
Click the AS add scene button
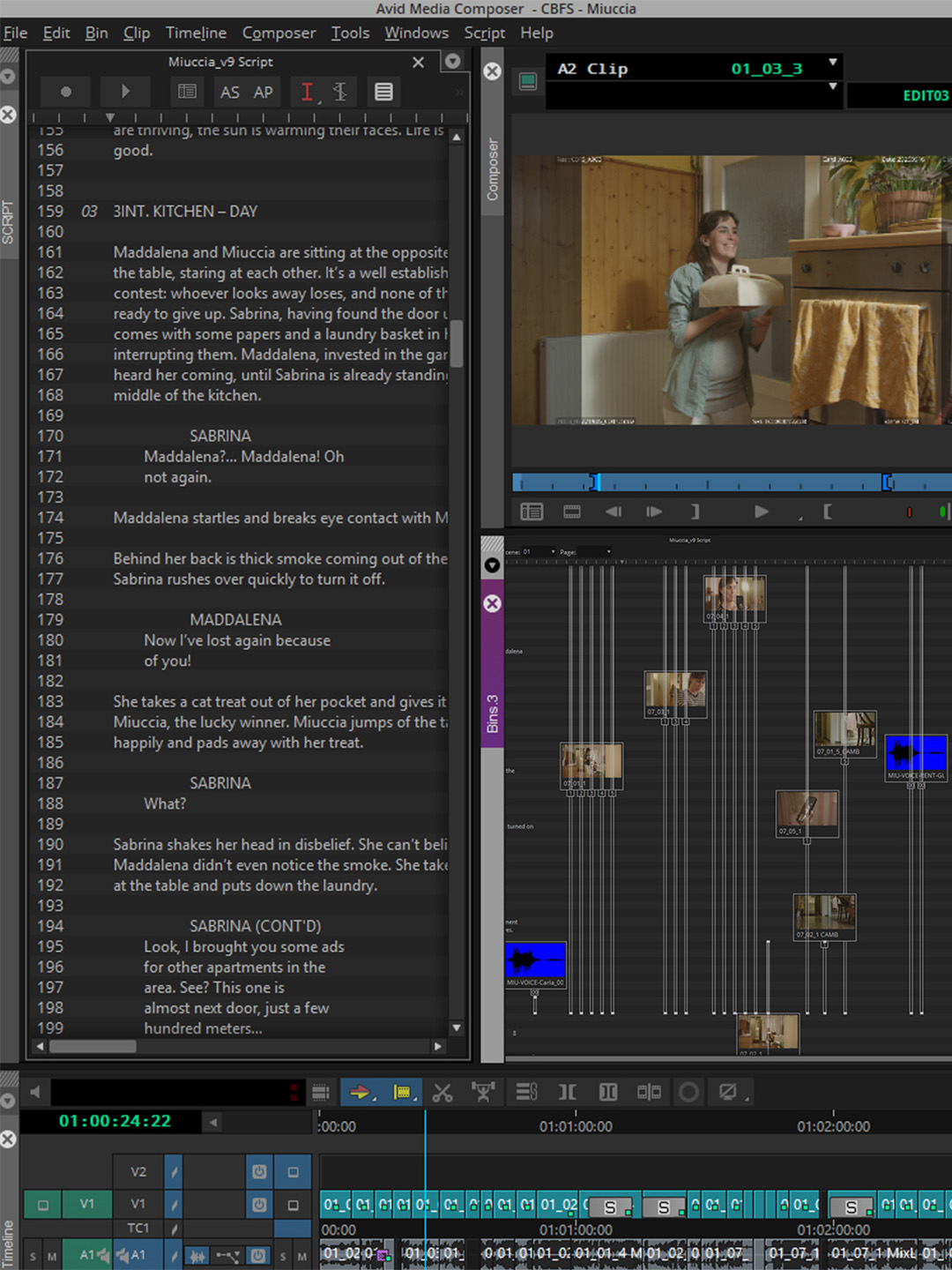[x=229, y=92]
